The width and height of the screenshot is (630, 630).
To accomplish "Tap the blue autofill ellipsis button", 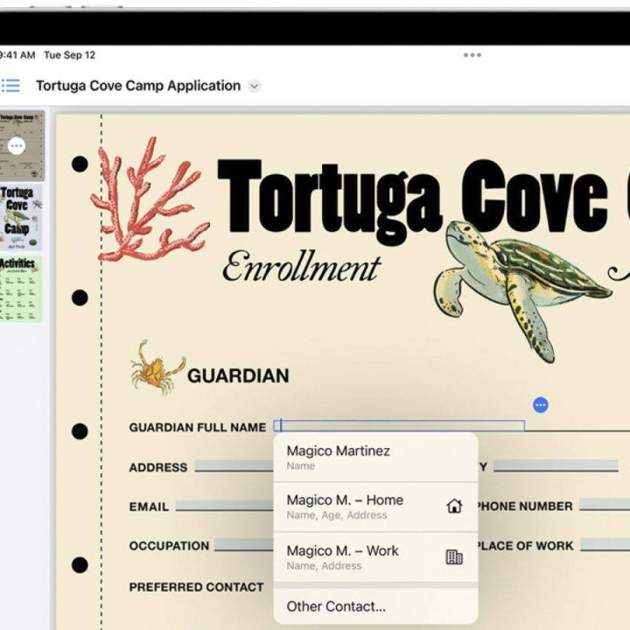I will (540, 405).
